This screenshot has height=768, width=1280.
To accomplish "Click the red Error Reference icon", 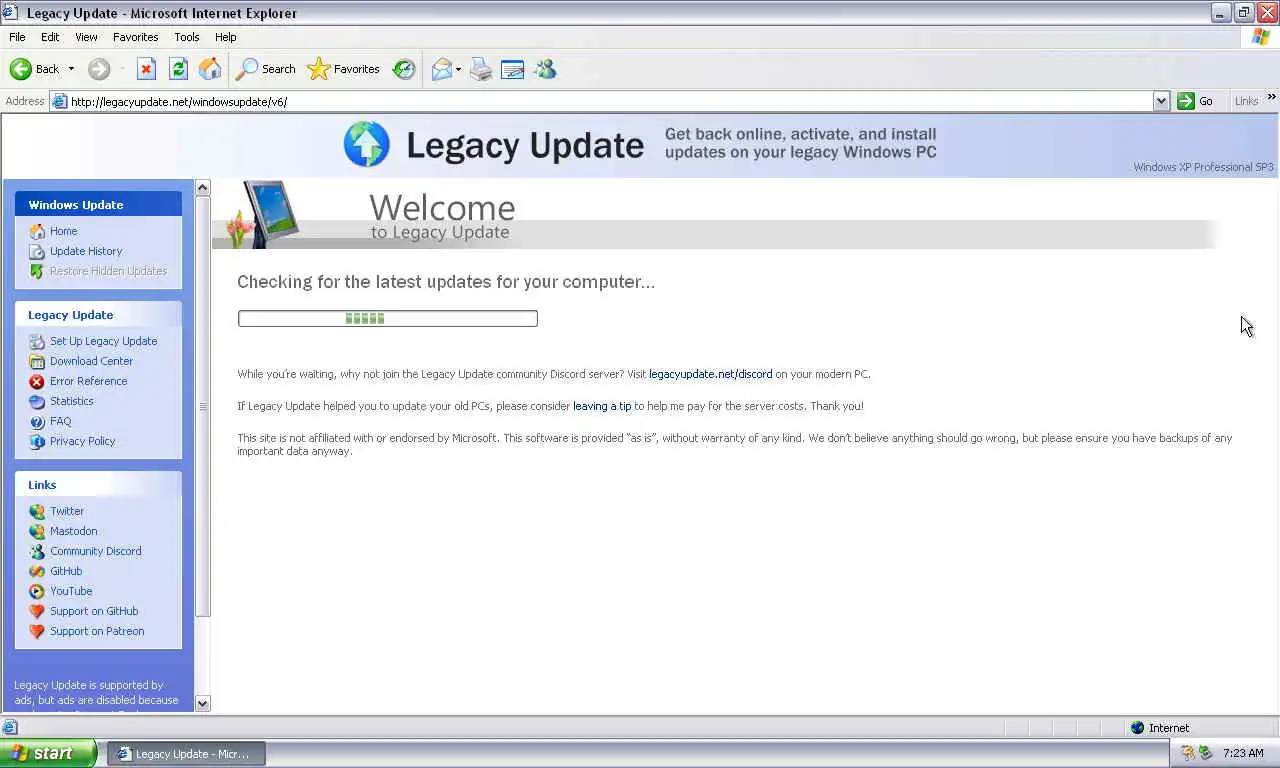I will (37, 381).
